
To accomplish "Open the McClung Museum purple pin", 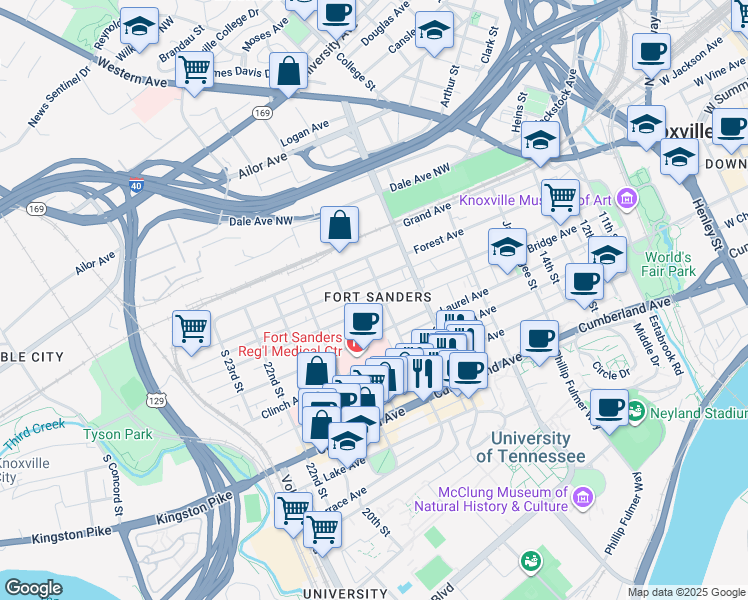I will (583, 499).
